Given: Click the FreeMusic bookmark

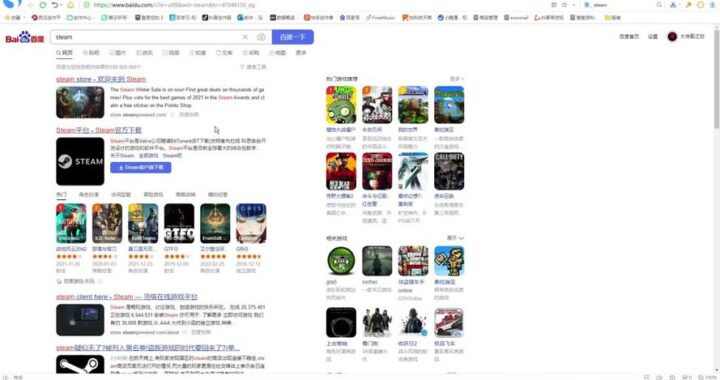Looking at the screenshot, I should [x=380, y=17].
